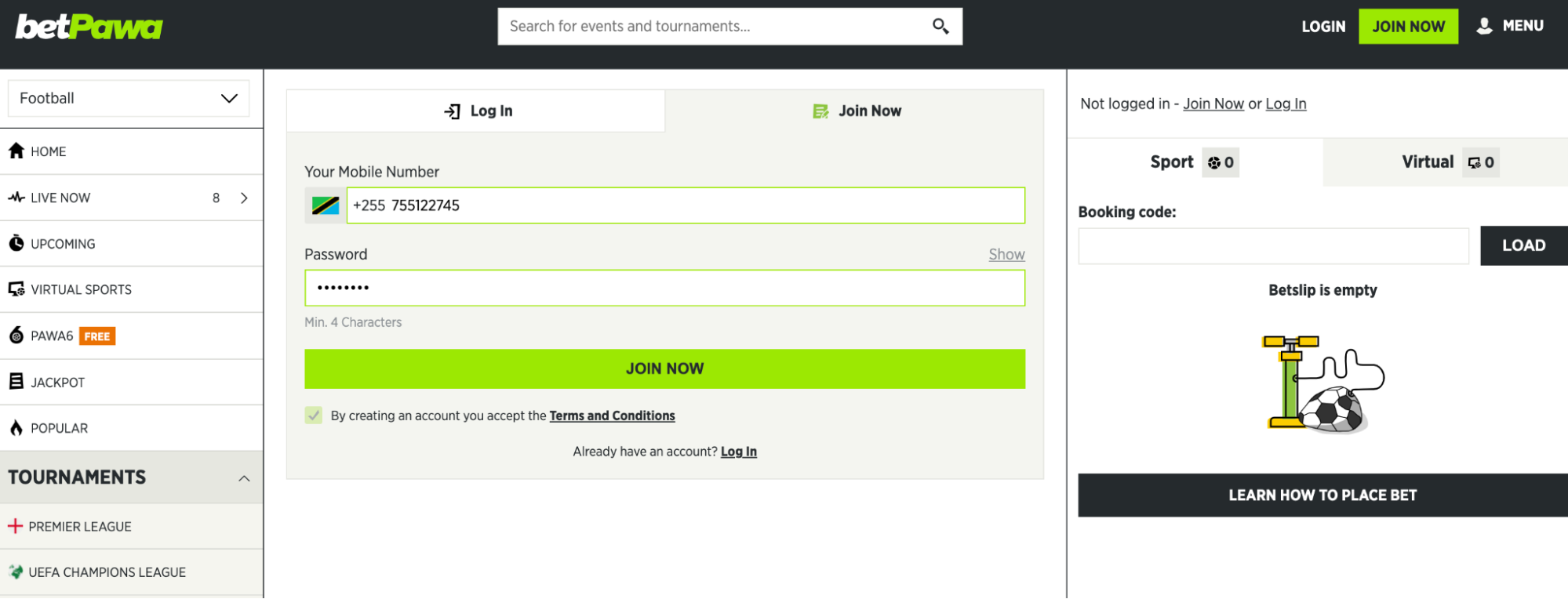Open UEFA CHAMPIONS LEAGUE tournament
The image size is (1568, 599).
click(132, 572)
